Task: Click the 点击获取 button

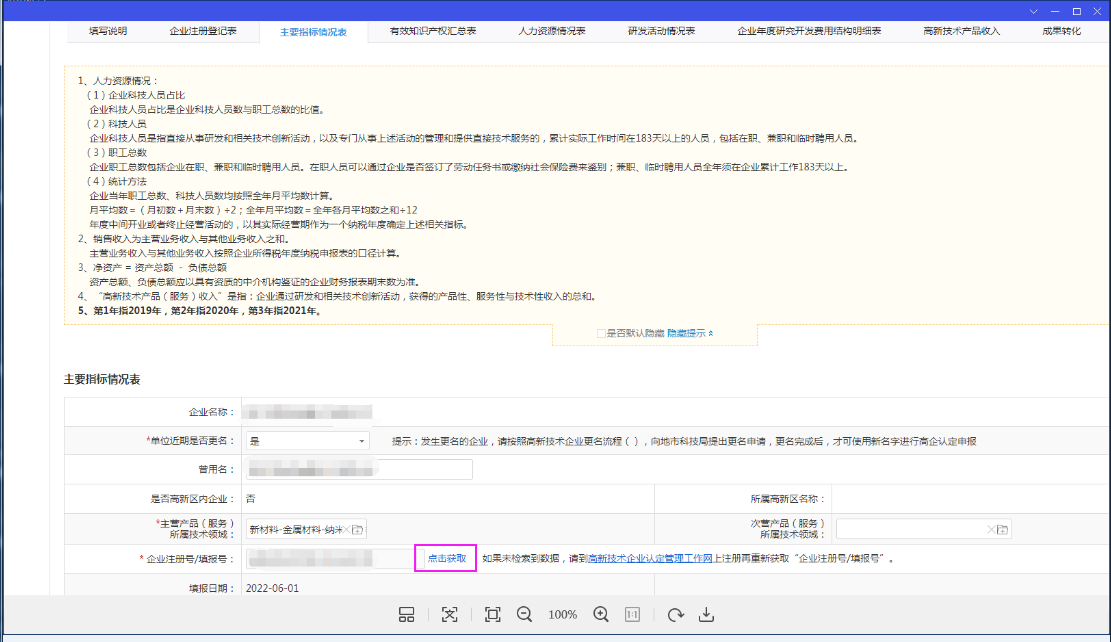Action: pos(444,558)
